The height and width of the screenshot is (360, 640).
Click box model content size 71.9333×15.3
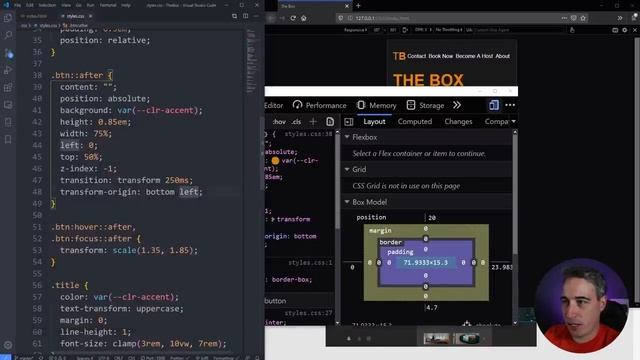[x=426, y=262]
